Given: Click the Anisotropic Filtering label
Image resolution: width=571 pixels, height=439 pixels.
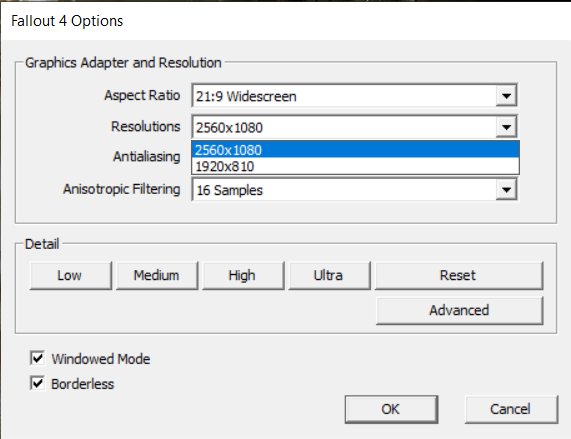Looking at the screenshot, I should click(122, 189).
